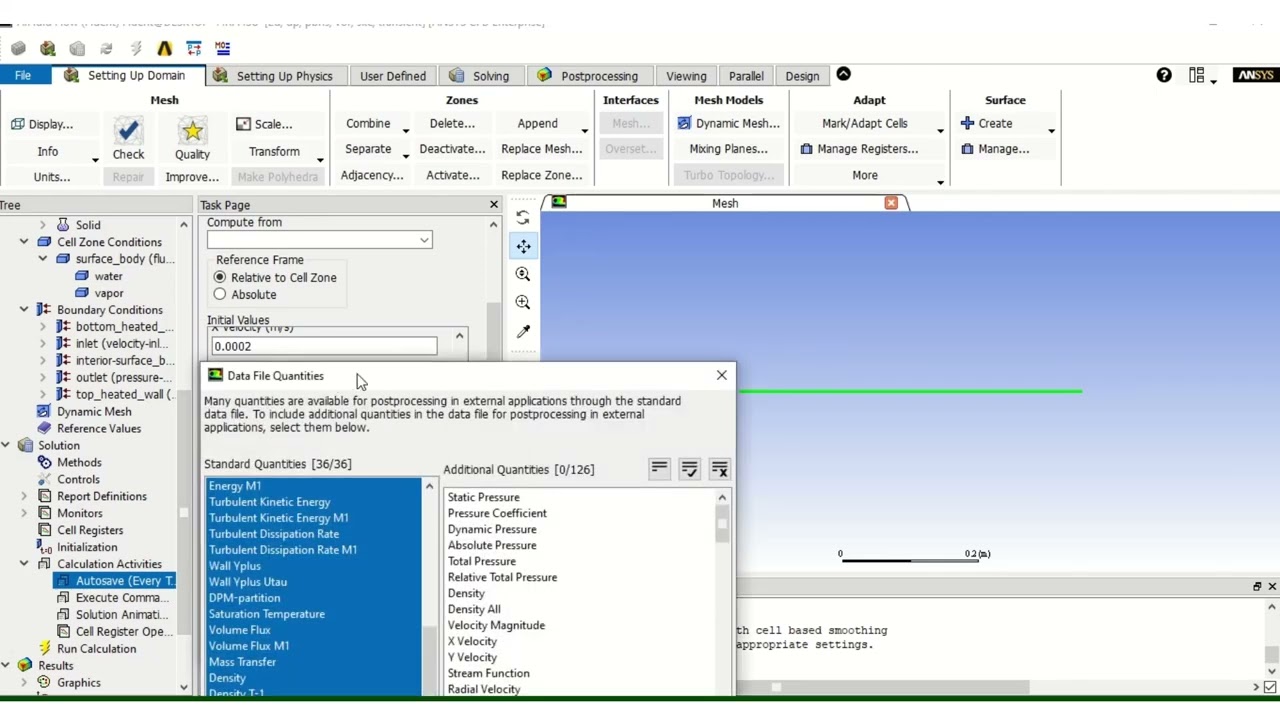Open the surface Manage dialog
The width and height of the screenshot is (1280, 720).
coord(995,149)
